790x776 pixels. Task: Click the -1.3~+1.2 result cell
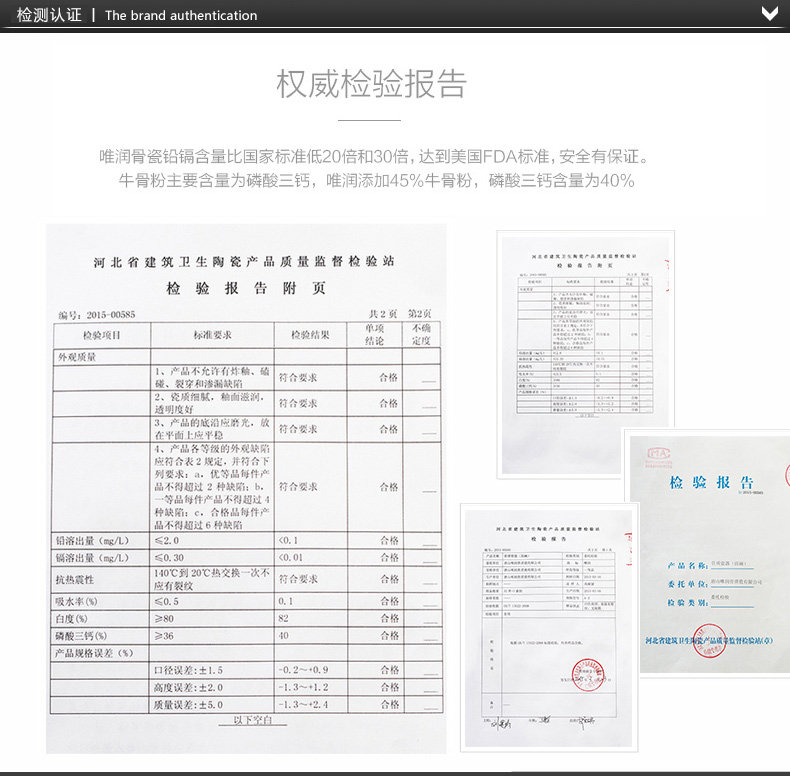[x=303, y=687]
